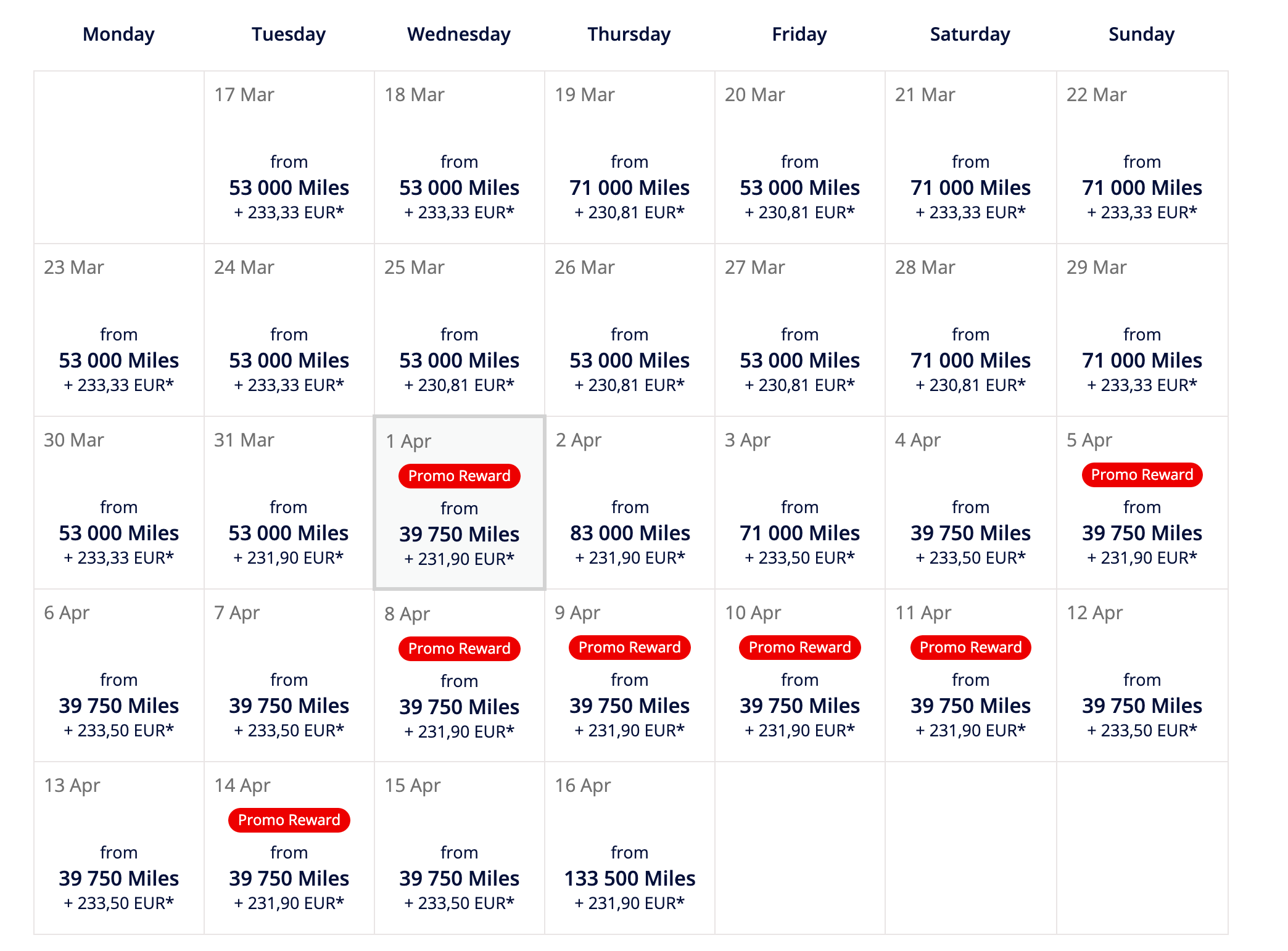Pick the 19 Mar cell with 71 000 Miles
This screenshot has width=1288, height=951.
click(x=629, y=187)
